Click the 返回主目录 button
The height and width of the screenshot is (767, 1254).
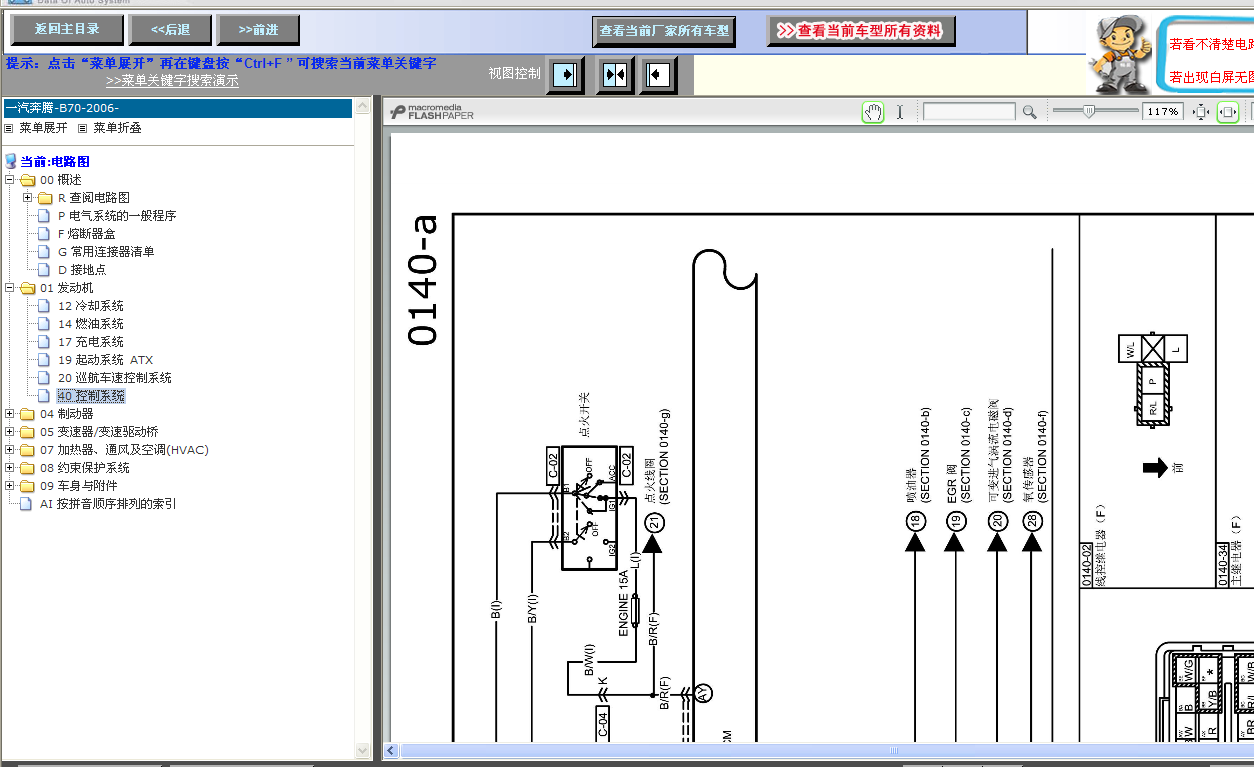tap(67, 29)
